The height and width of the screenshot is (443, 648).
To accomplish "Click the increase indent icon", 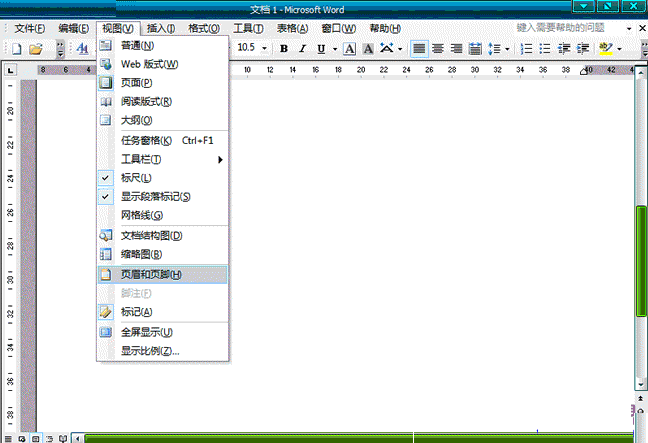I will (583, 49).
